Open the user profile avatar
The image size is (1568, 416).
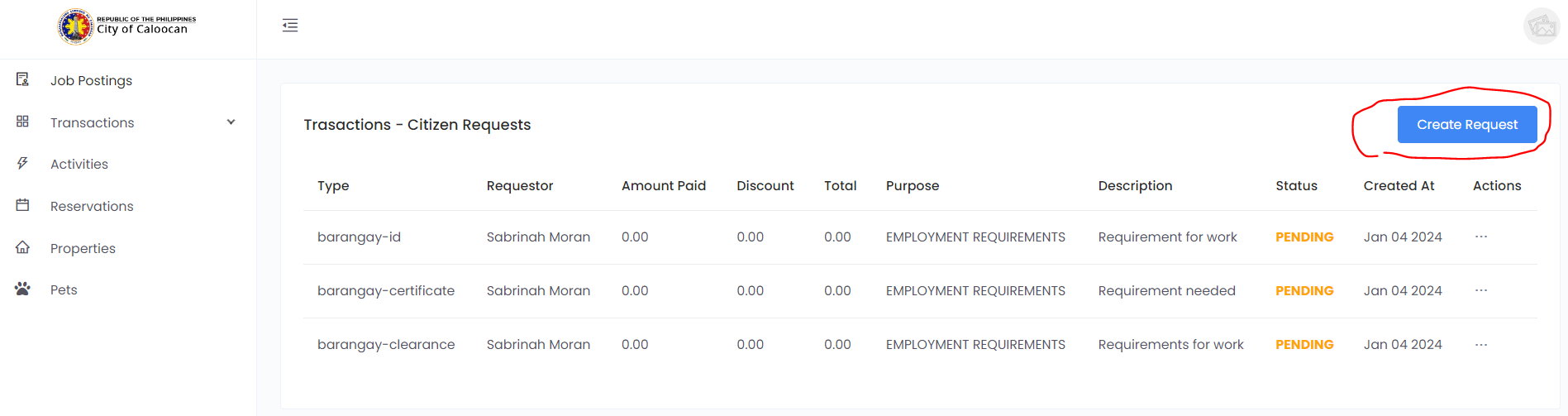click(x=1541, y=26)
